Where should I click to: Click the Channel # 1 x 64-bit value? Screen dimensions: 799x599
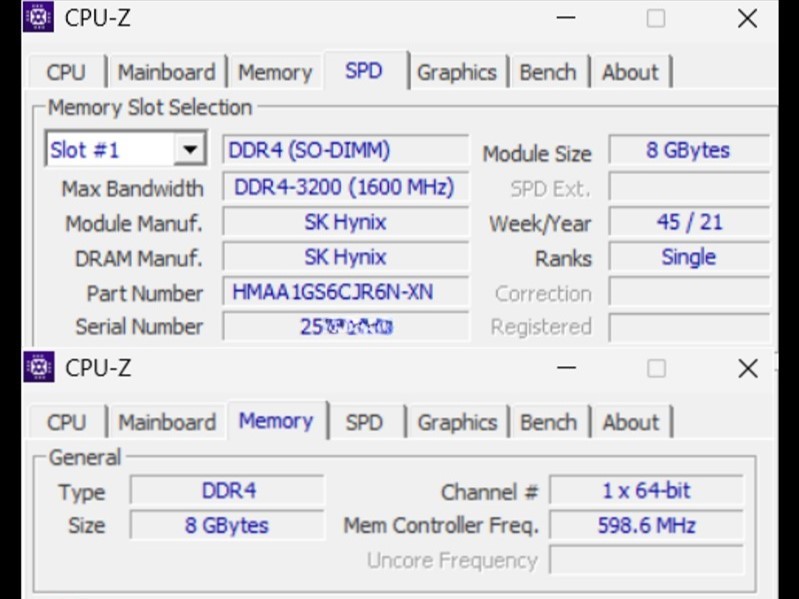click(x=646, y=491)
